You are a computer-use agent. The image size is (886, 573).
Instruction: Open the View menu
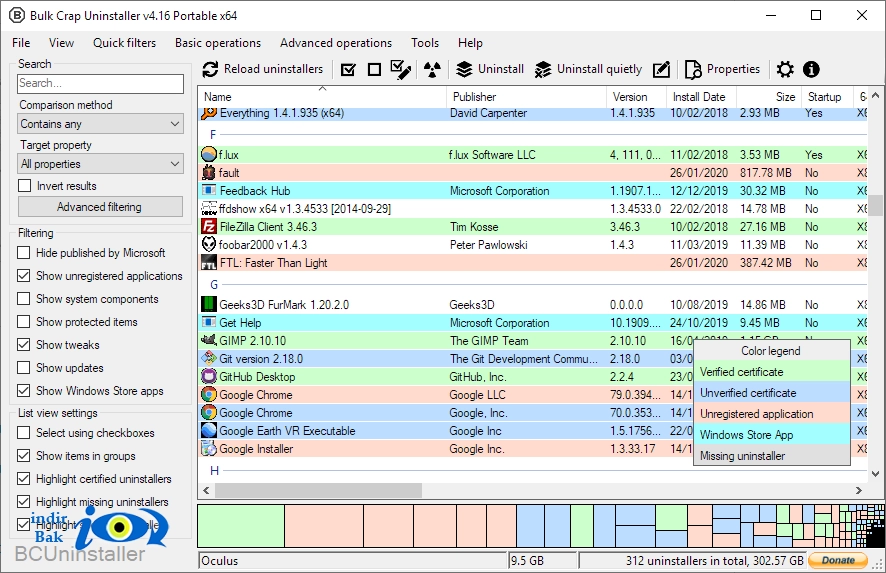61,43
